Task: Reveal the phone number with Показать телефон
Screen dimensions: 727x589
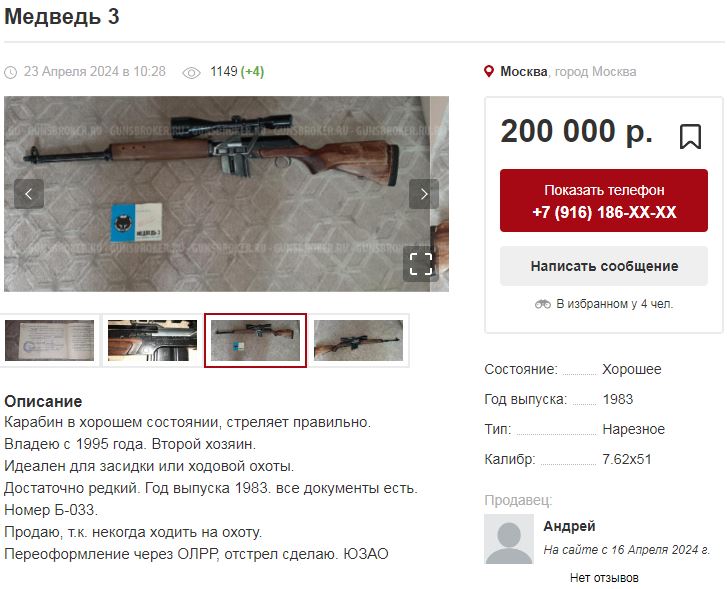Action: [x=604, y=200]
